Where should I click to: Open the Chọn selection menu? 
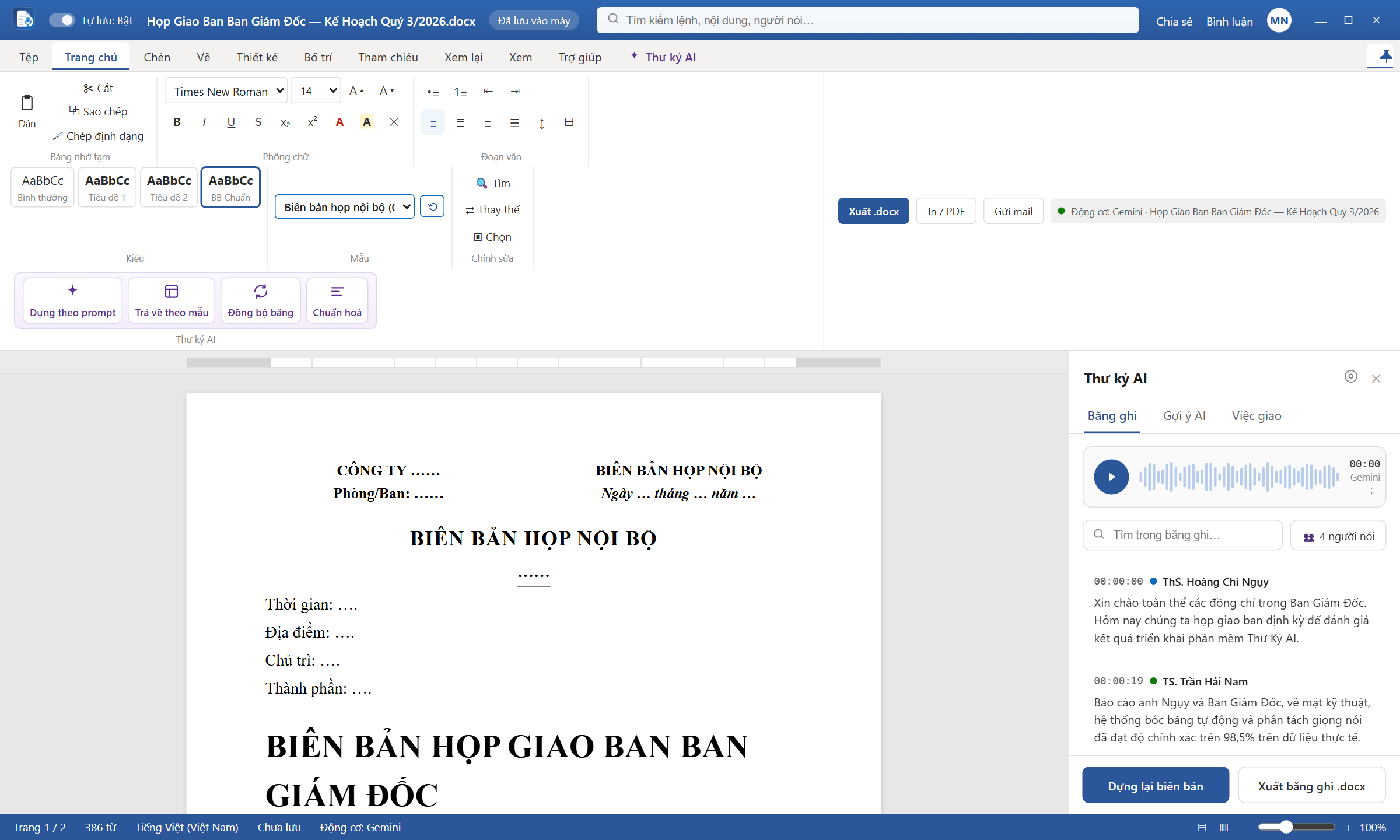(x=493, y=237)
